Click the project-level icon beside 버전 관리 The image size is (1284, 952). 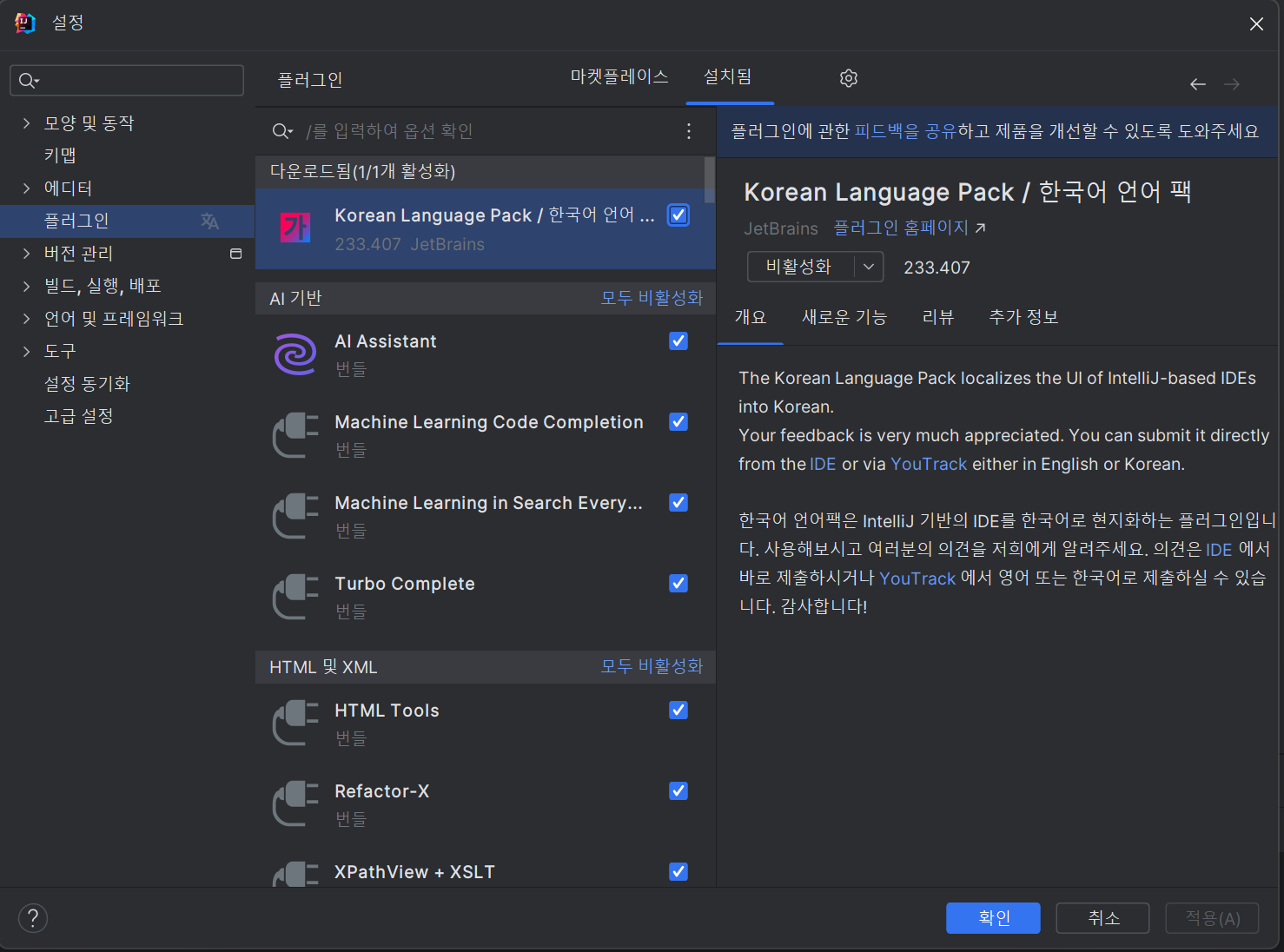pos(235,254)
